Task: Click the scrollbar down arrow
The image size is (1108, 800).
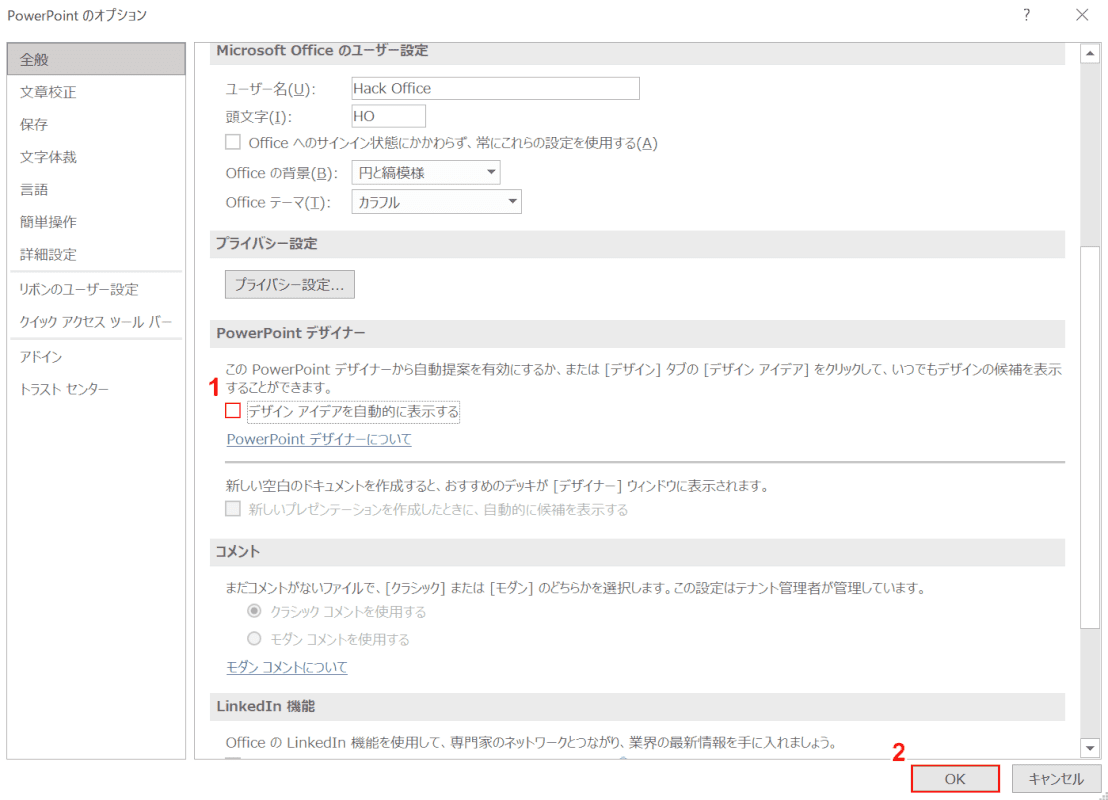Action: click(x=1090, y=748)
